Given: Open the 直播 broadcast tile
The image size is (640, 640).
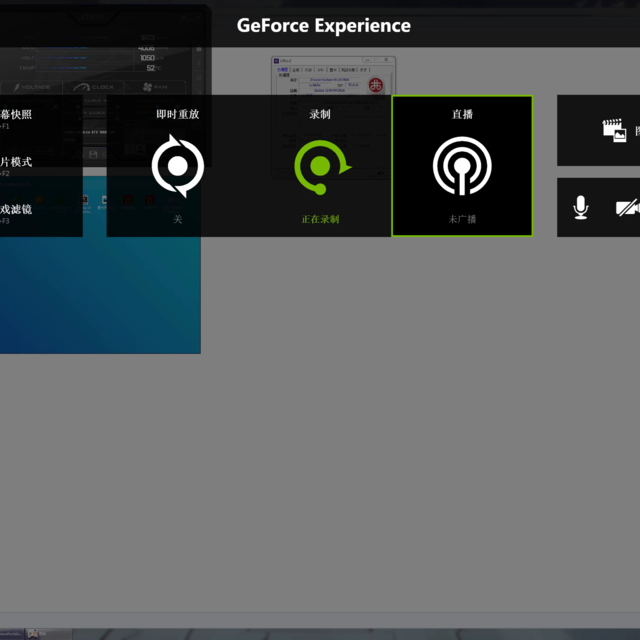Looking at the screenshot, I should click(462, 166).
